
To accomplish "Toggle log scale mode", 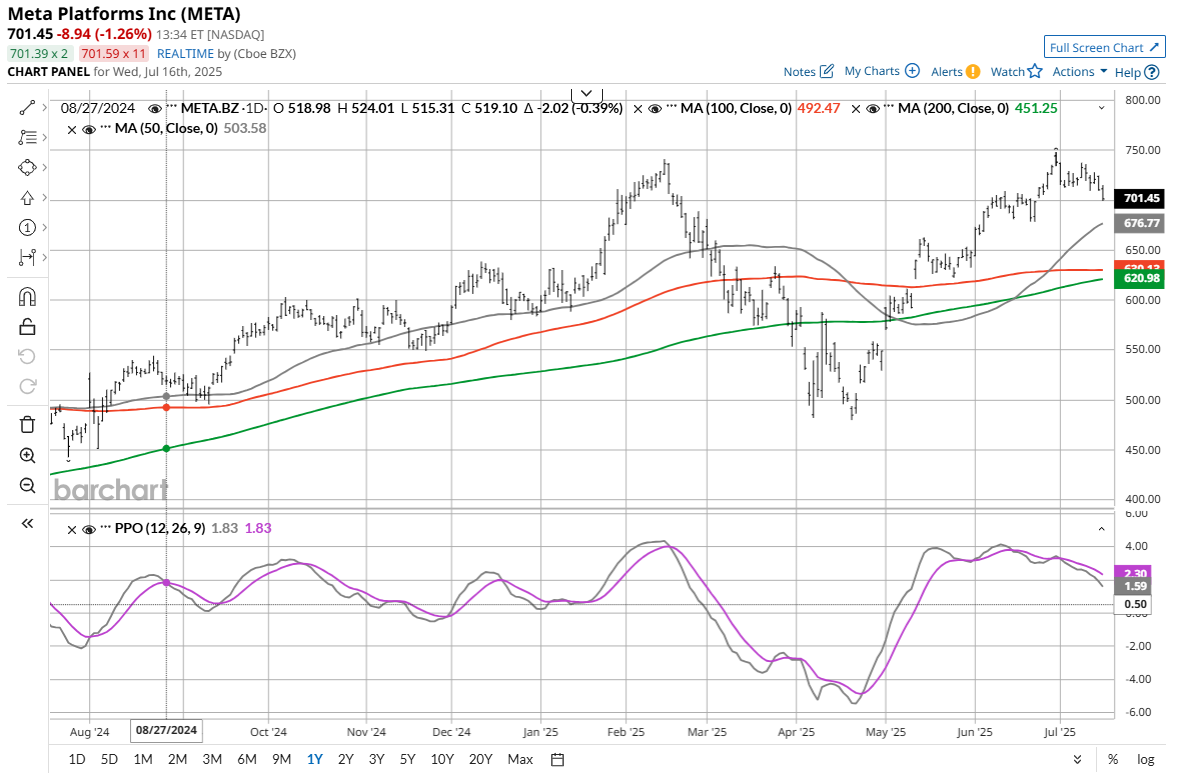I will click(1145, 759).
